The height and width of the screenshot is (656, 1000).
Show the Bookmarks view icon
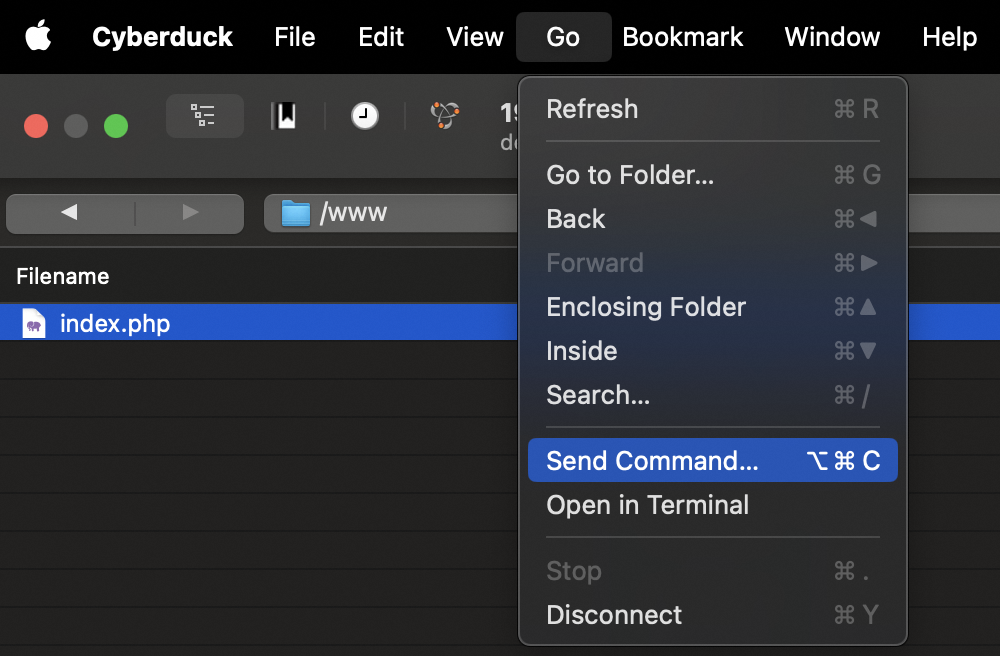[285, 116]
